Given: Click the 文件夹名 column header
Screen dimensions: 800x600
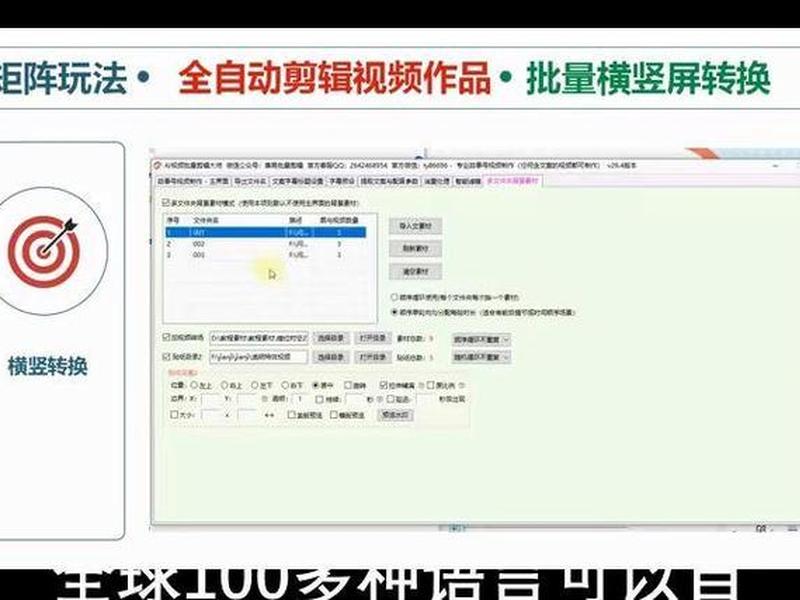Looking at the screenshot, I should click(x=206, y=220).
